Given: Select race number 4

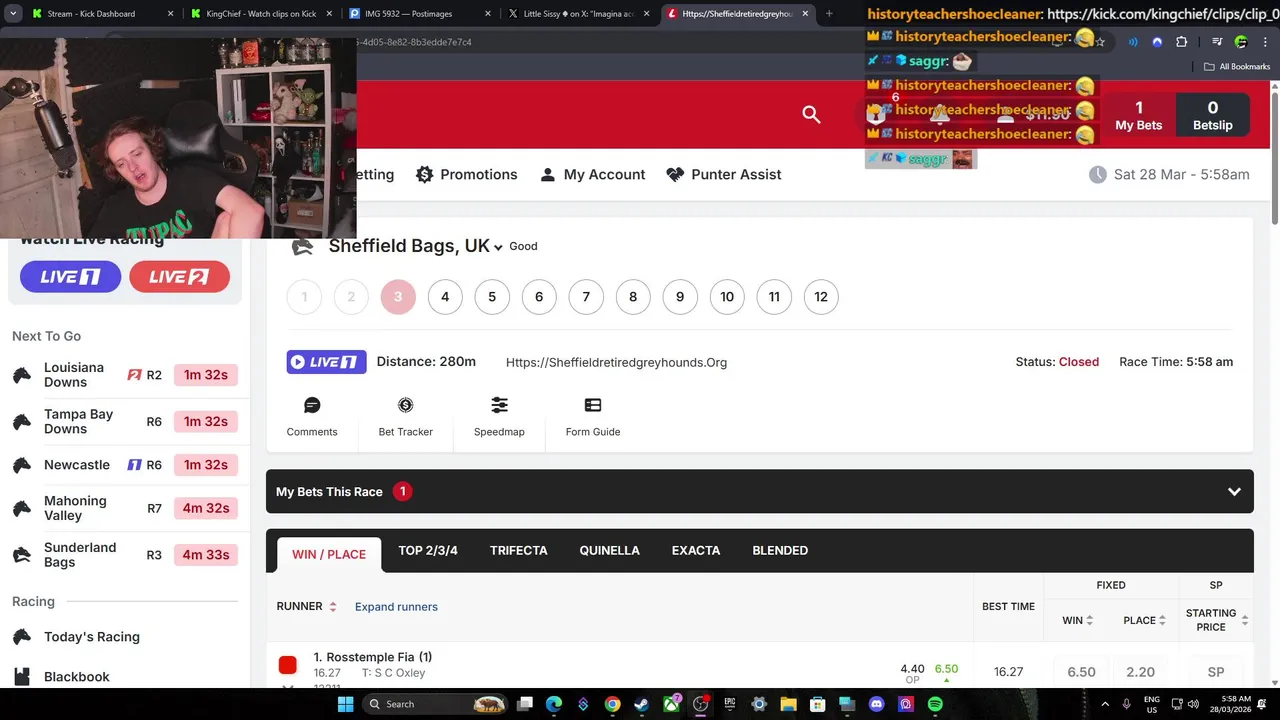Looking at the screenshot, I should (445, 297).
